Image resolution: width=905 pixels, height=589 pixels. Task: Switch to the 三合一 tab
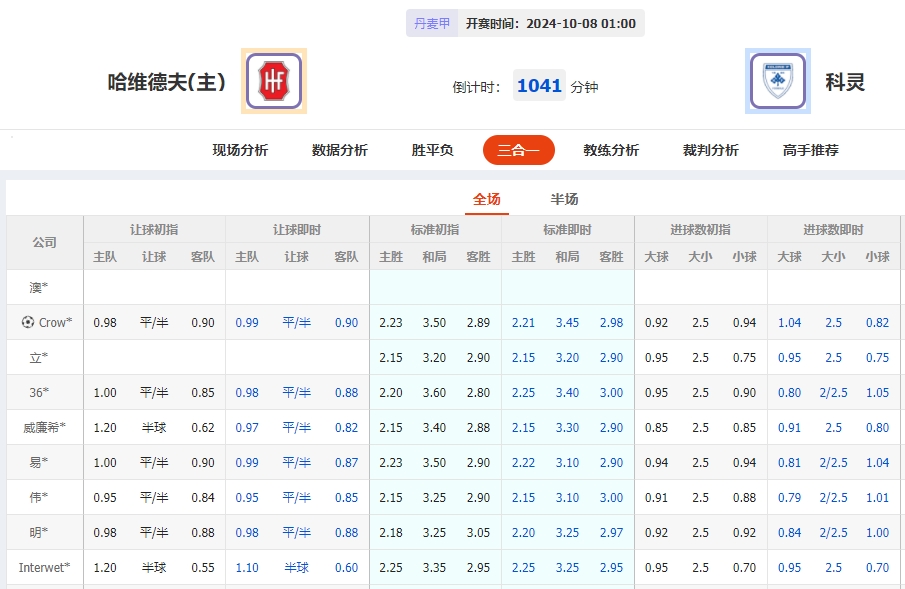coord(518,149)
